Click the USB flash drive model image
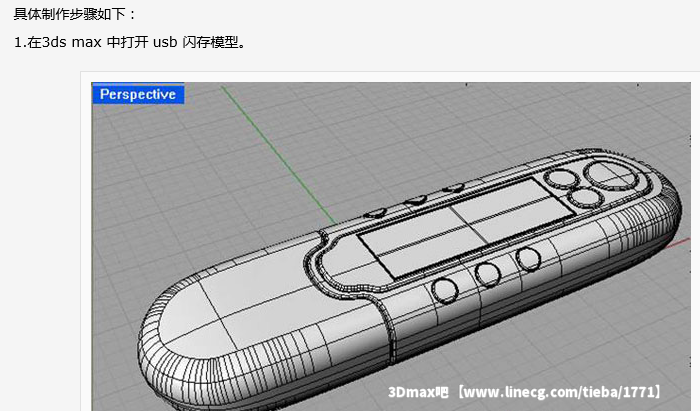The height and width of the screenshot is (411, 700). (391, 246)
